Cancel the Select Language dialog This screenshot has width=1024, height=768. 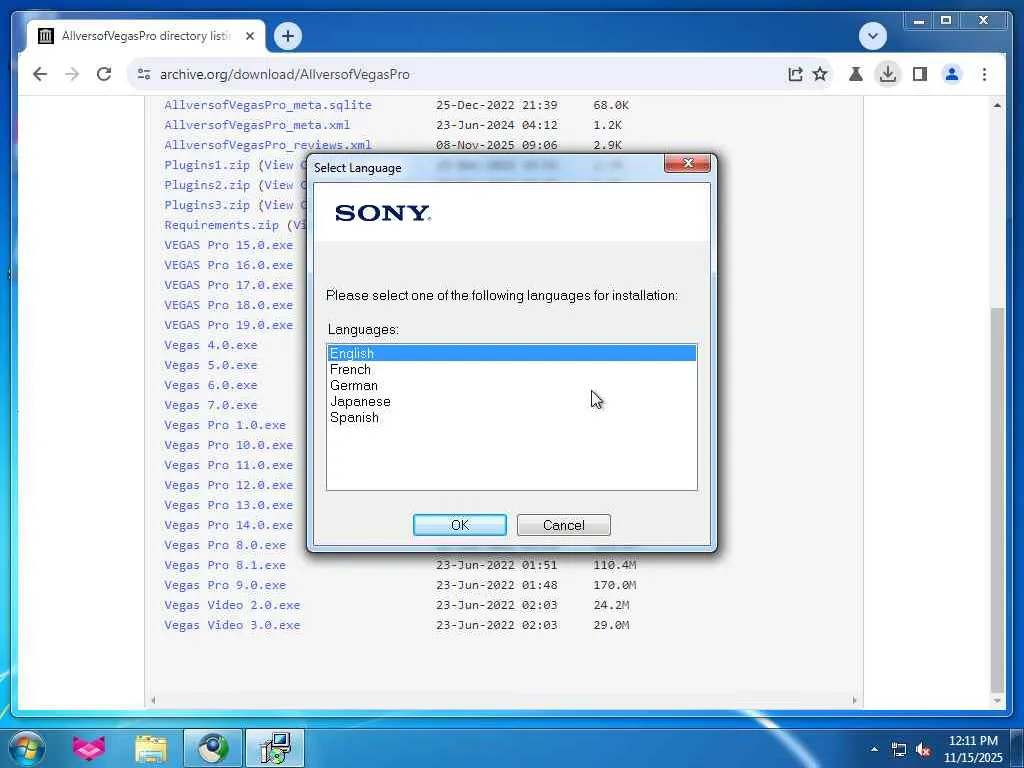[x=564, y=525]
